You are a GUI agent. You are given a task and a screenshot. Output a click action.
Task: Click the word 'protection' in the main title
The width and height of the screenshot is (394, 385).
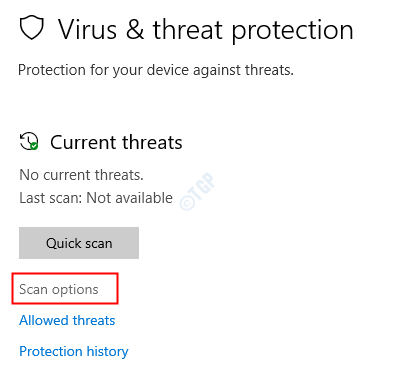pos(292,31)
